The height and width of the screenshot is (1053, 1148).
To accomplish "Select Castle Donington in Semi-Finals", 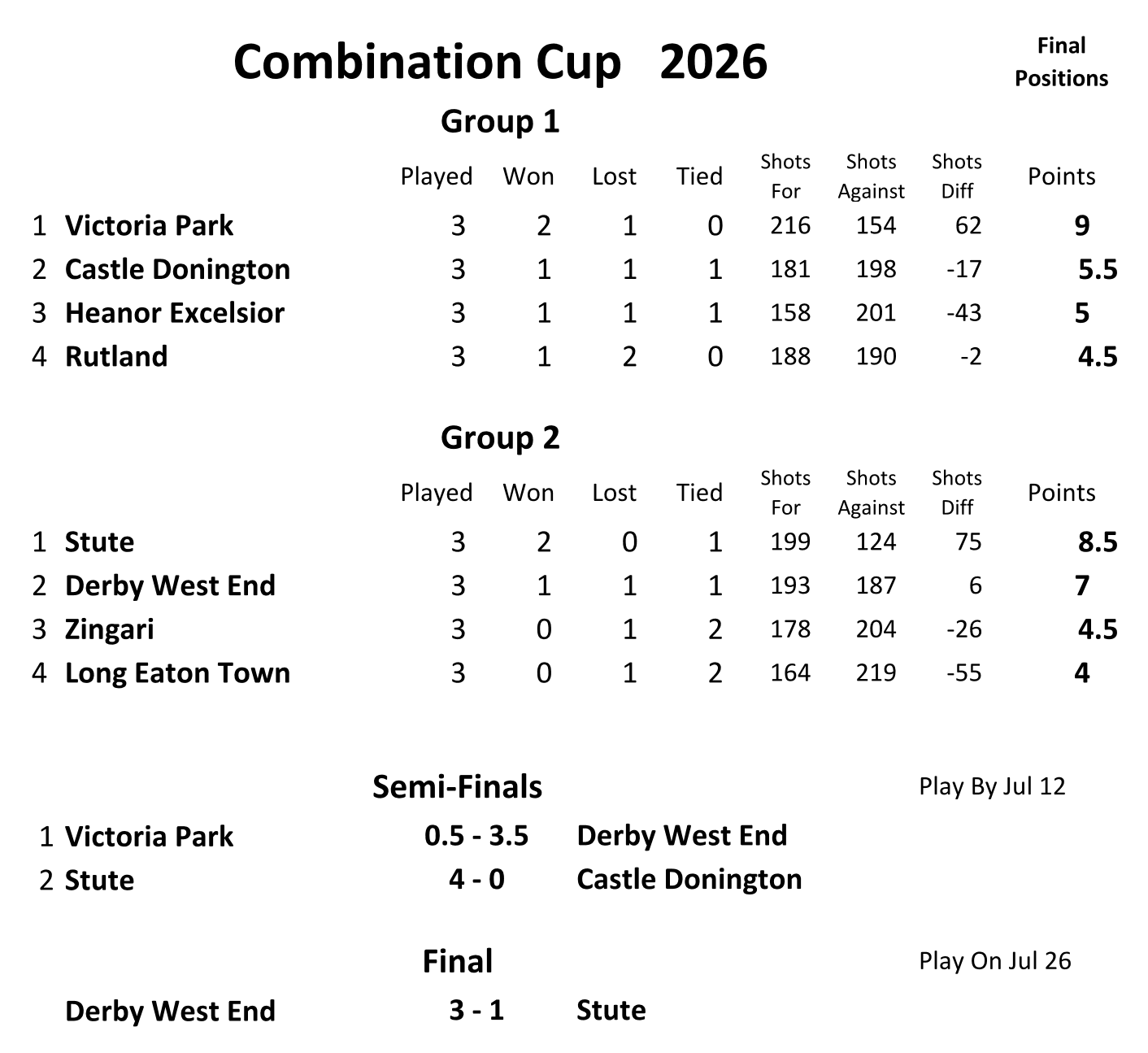I will point(689,879).
